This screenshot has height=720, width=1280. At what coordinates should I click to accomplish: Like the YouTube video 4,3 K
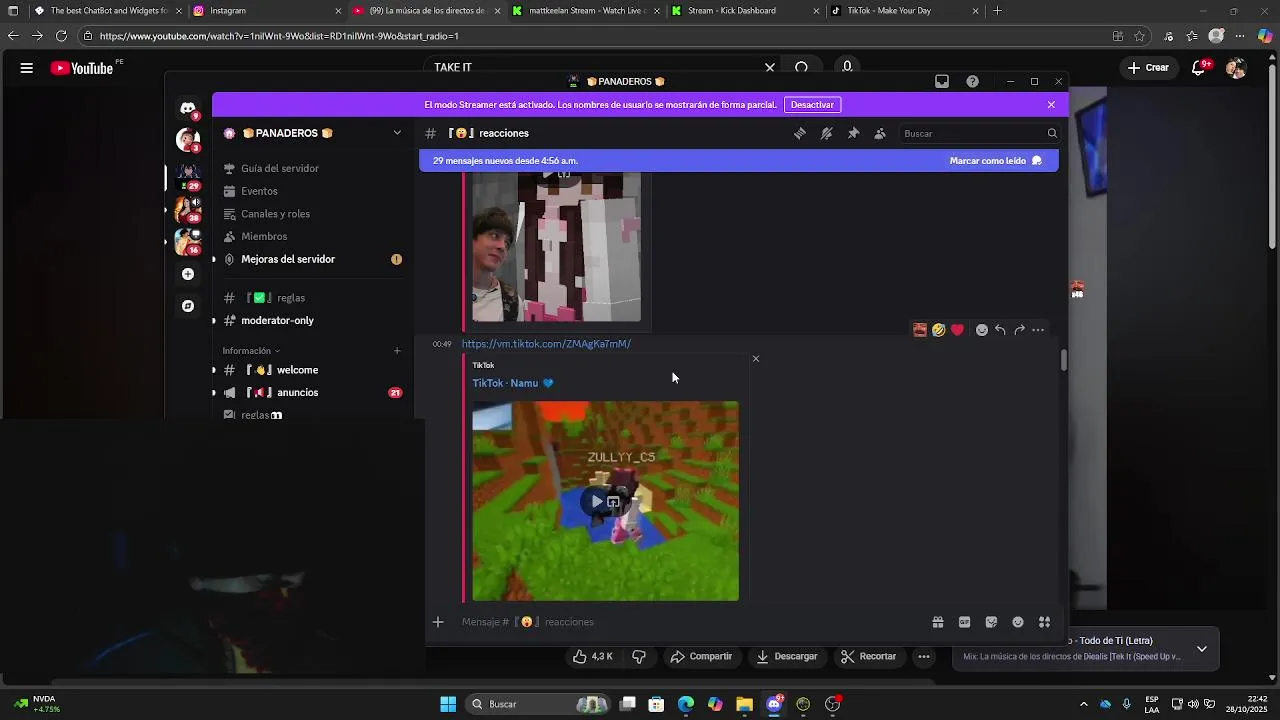[592, 657]
